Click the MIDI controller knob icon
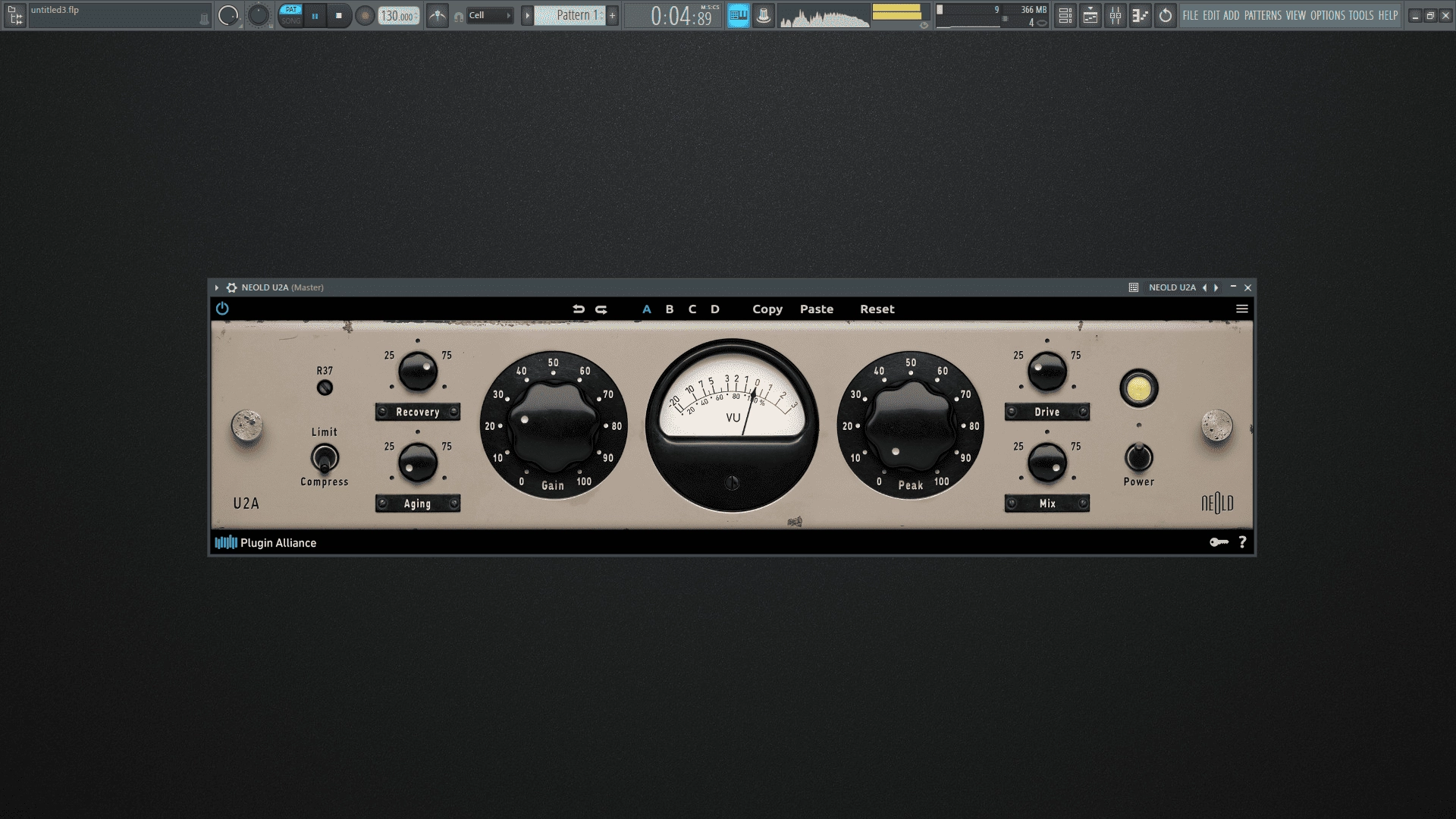 click(x=764, y=16)
